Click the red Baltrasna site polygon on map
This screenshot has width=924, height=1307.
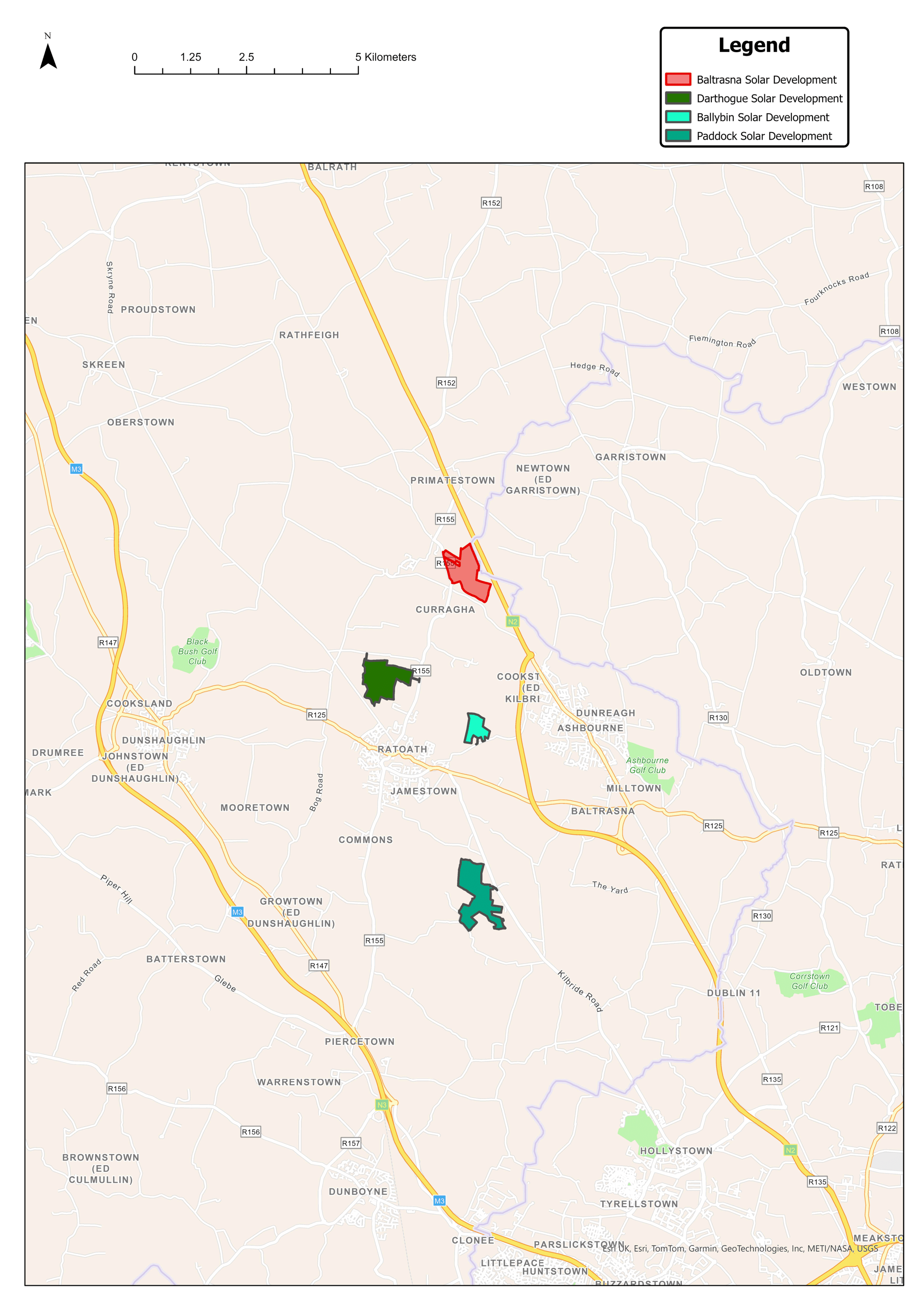467,572
